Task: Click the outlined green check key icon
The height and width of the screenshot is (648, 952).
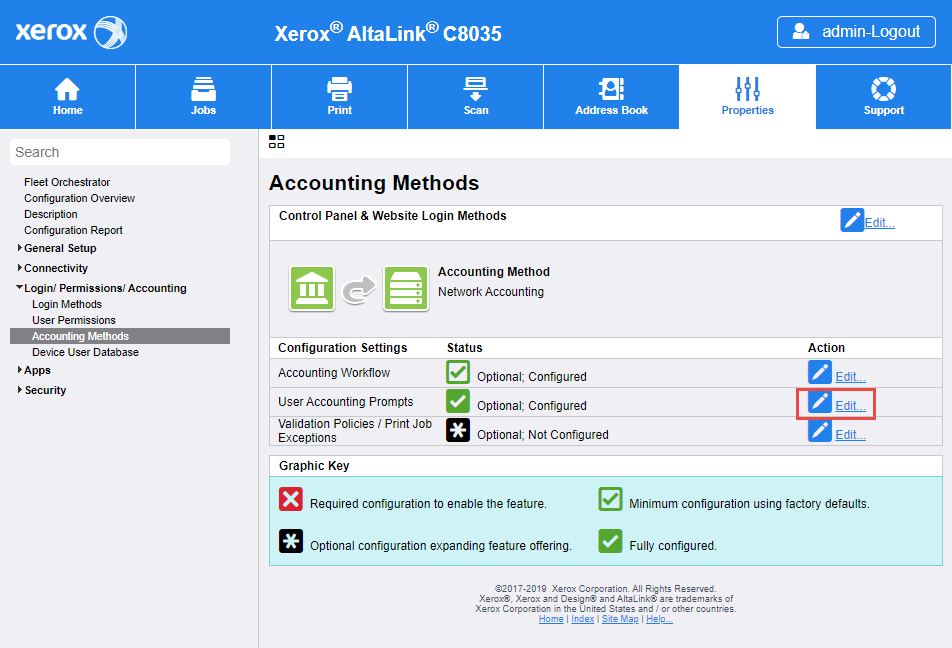Action: tap(610, 499)
